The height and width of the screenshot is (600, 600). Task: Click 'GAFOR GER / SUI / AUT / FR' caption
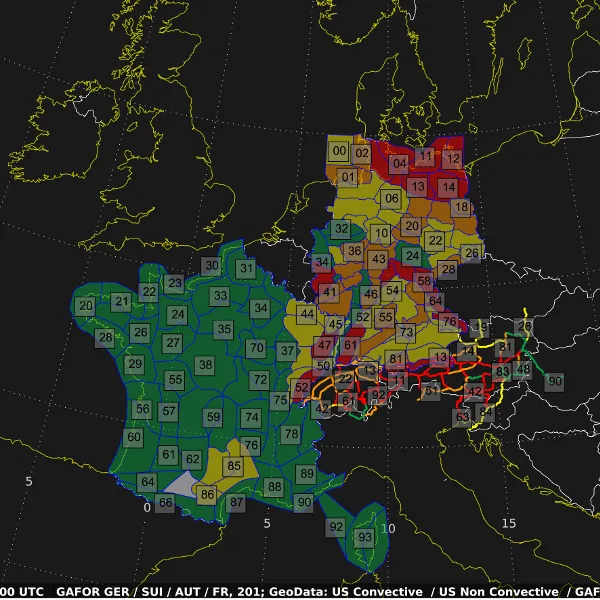pyautogui.click(x=145, y=592)
